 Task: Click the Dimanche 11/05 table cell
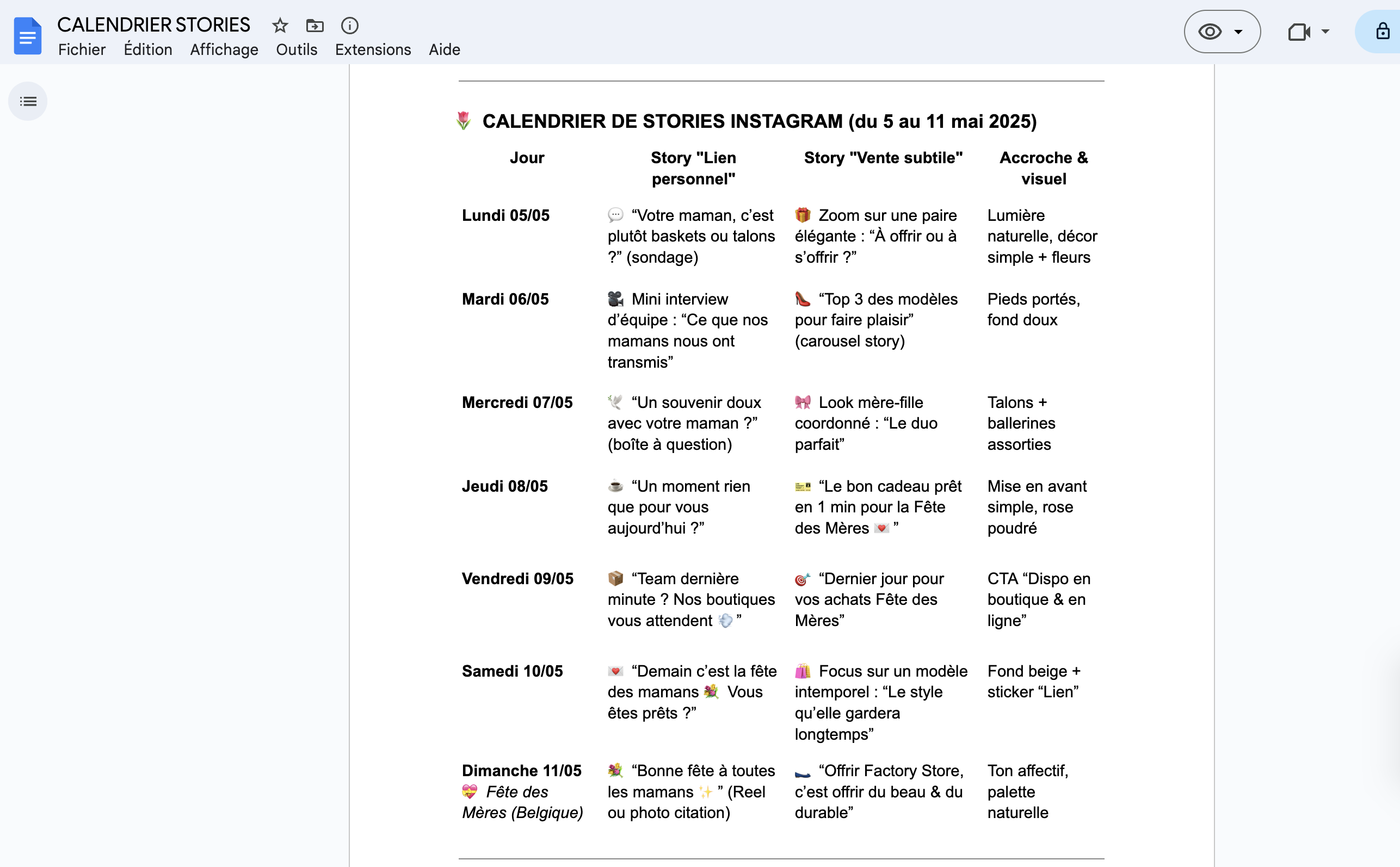coord(522,791)
